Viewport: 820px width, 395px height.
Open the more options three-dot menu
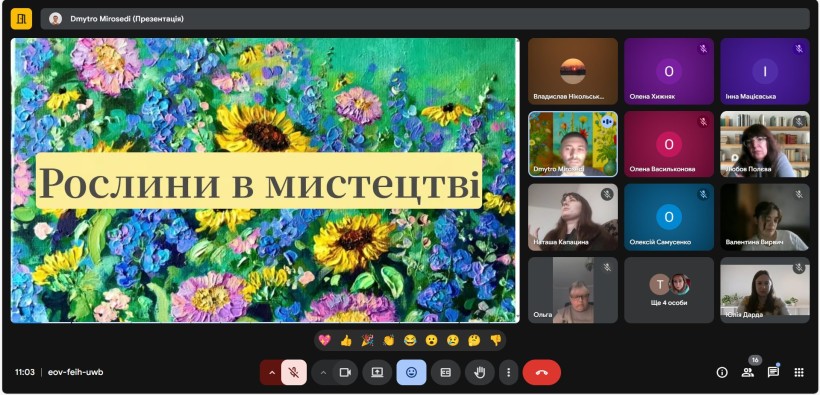[508, 373]
